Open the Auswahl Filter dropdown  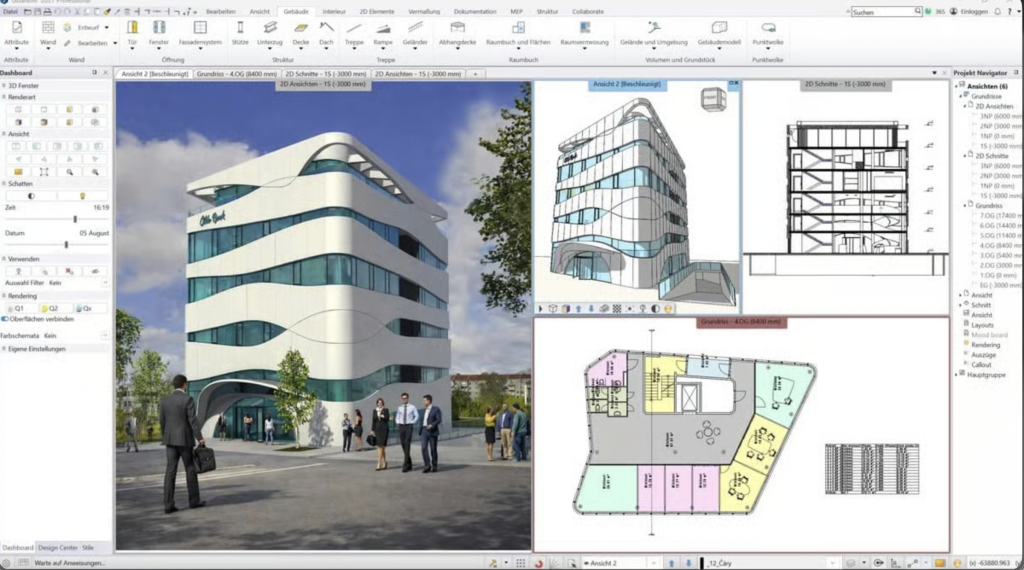point(104,283)
